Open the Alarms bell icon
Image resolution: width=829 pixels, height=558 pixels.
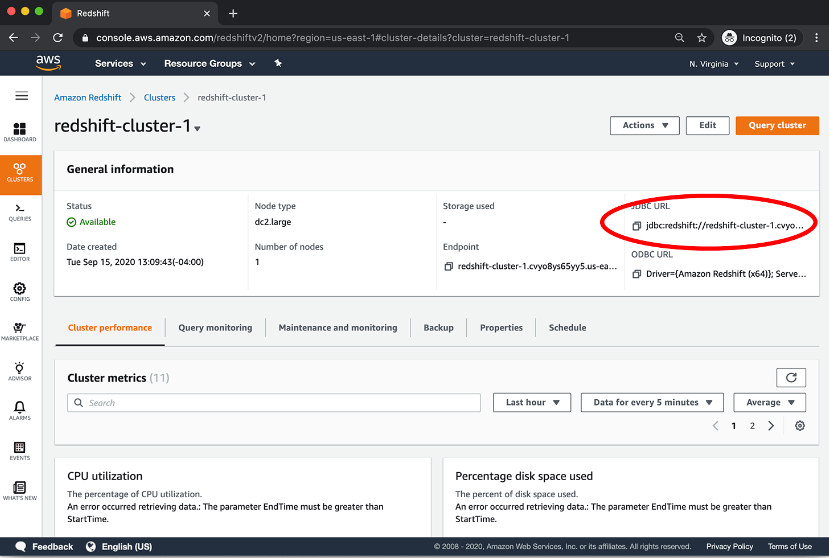point(20,411)
